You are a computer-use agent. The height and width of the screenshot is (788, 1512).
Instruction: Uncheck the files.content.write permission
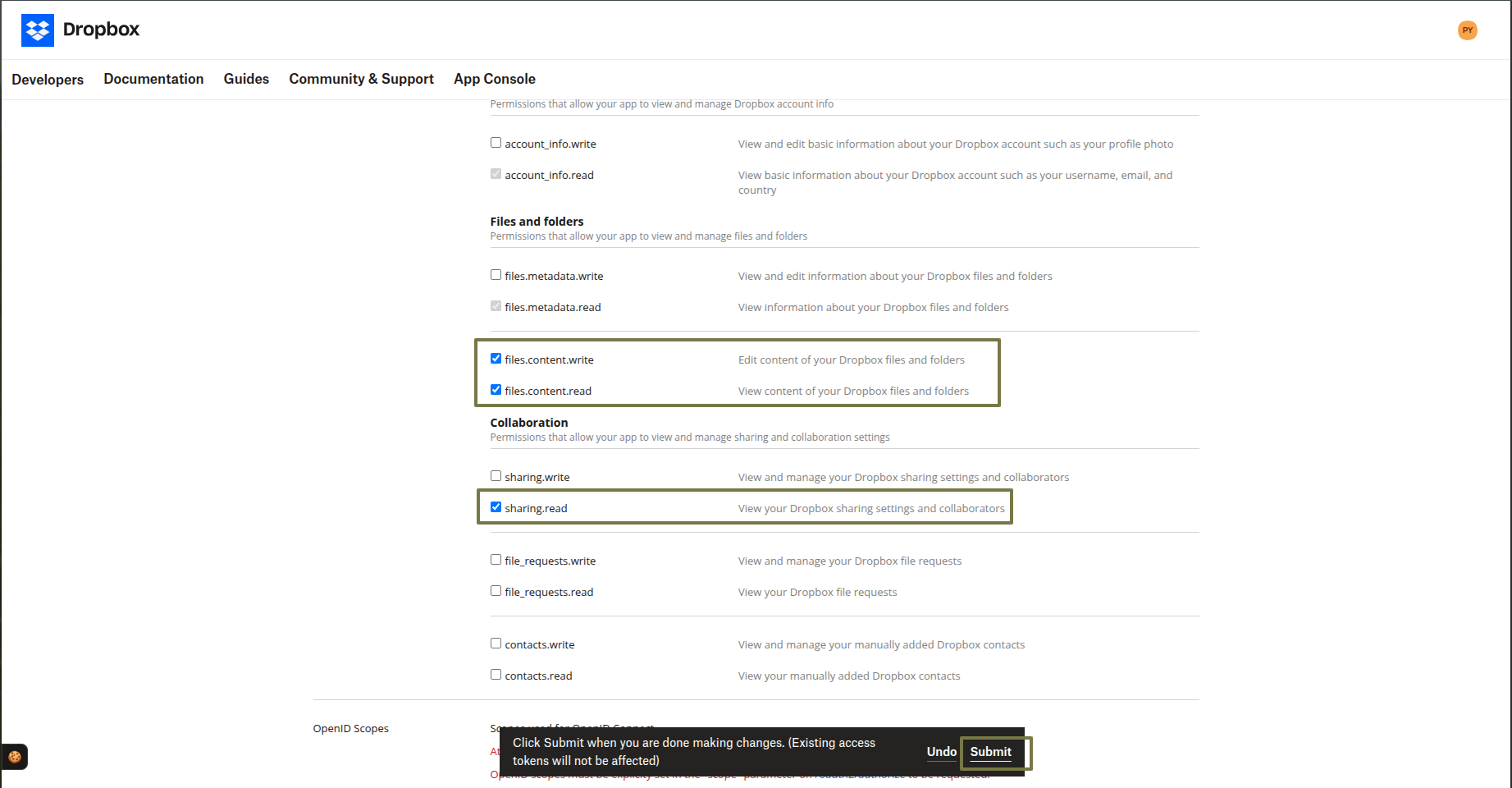[496, 359]
